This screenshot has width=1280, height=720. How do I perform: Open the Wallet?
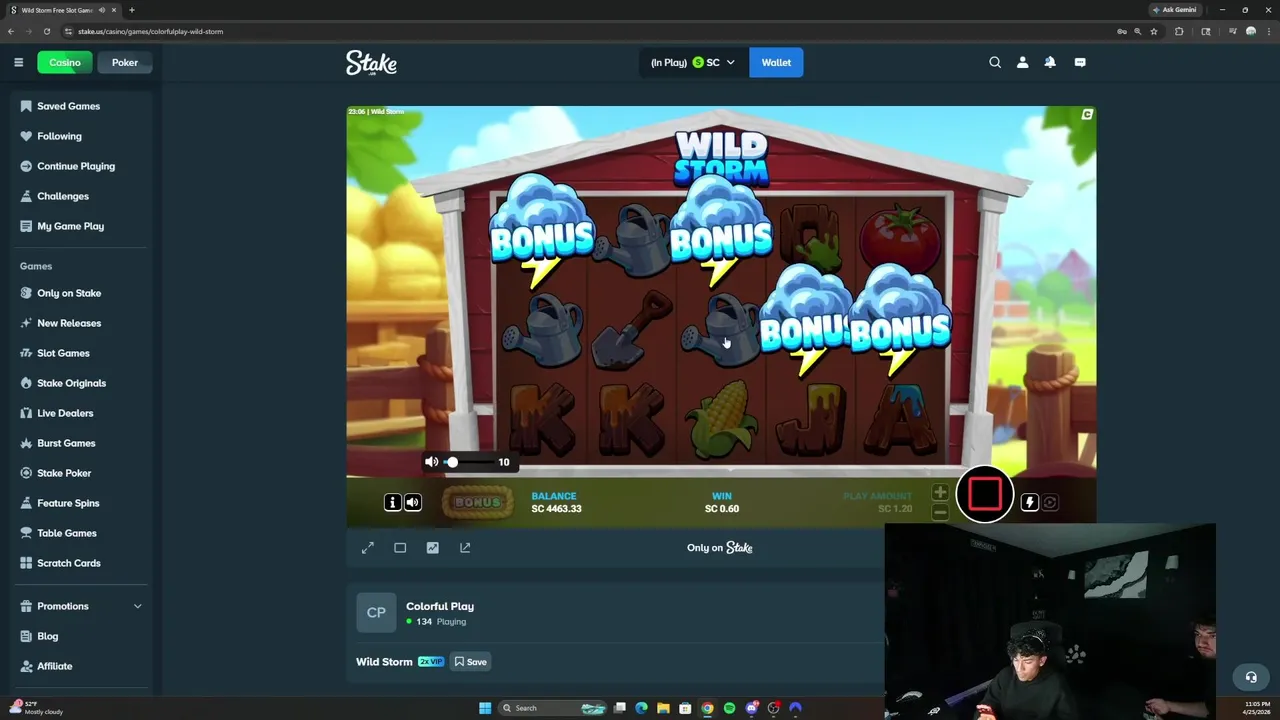point(776,62)
